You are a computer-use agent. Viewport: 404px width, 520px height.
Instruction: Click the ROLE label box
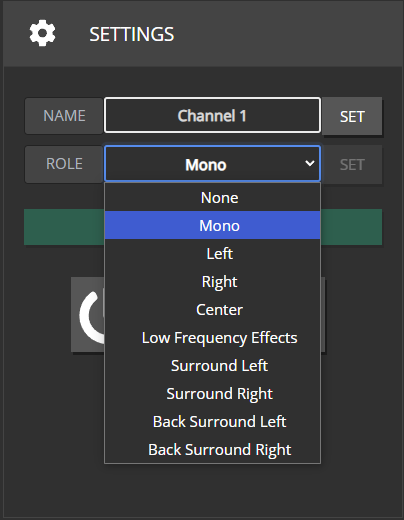[64, 164]
